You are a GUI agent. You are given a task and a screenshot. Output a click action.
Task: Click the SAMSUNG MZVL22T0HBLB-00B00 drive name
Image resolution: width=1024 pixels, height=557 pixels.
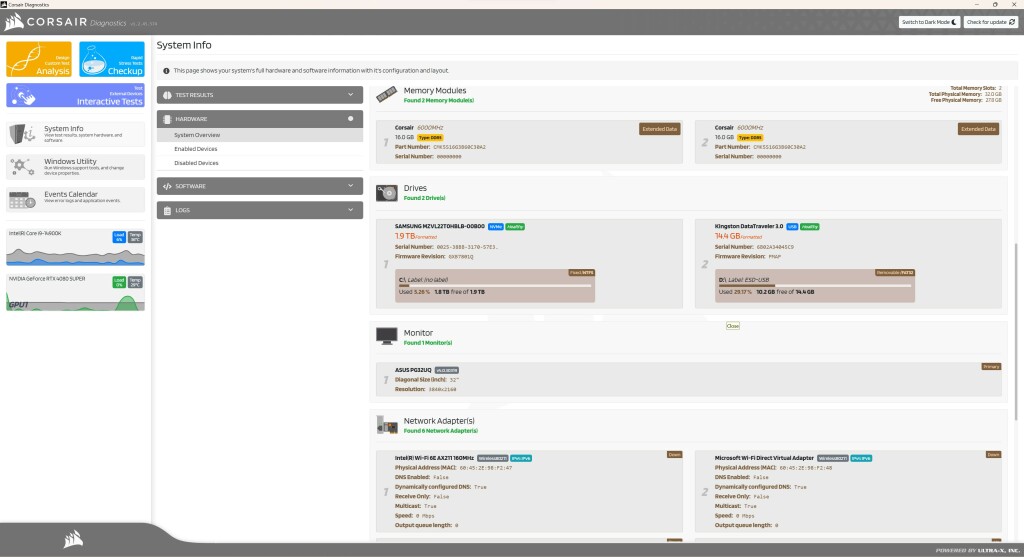pos(440,226)
